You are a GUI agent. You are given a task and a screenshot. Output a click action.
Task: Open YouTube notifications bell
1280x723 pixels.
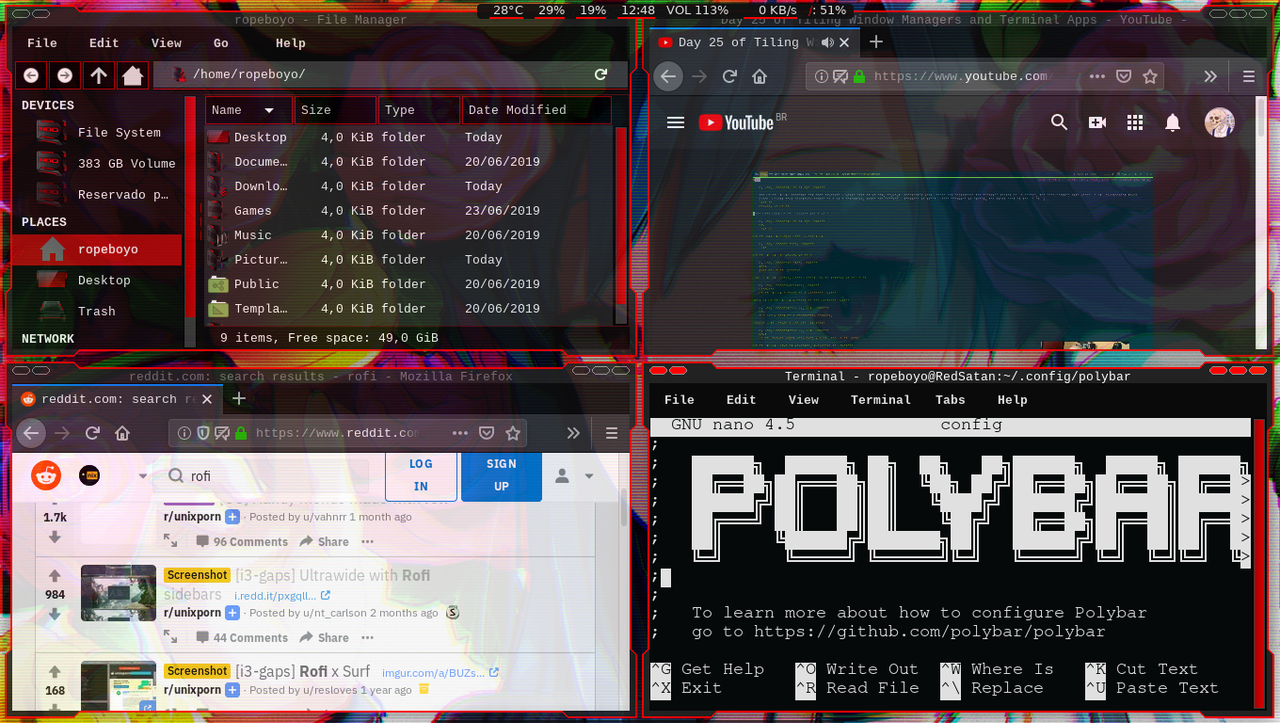pyautogui.click(x=1173, y=122)
